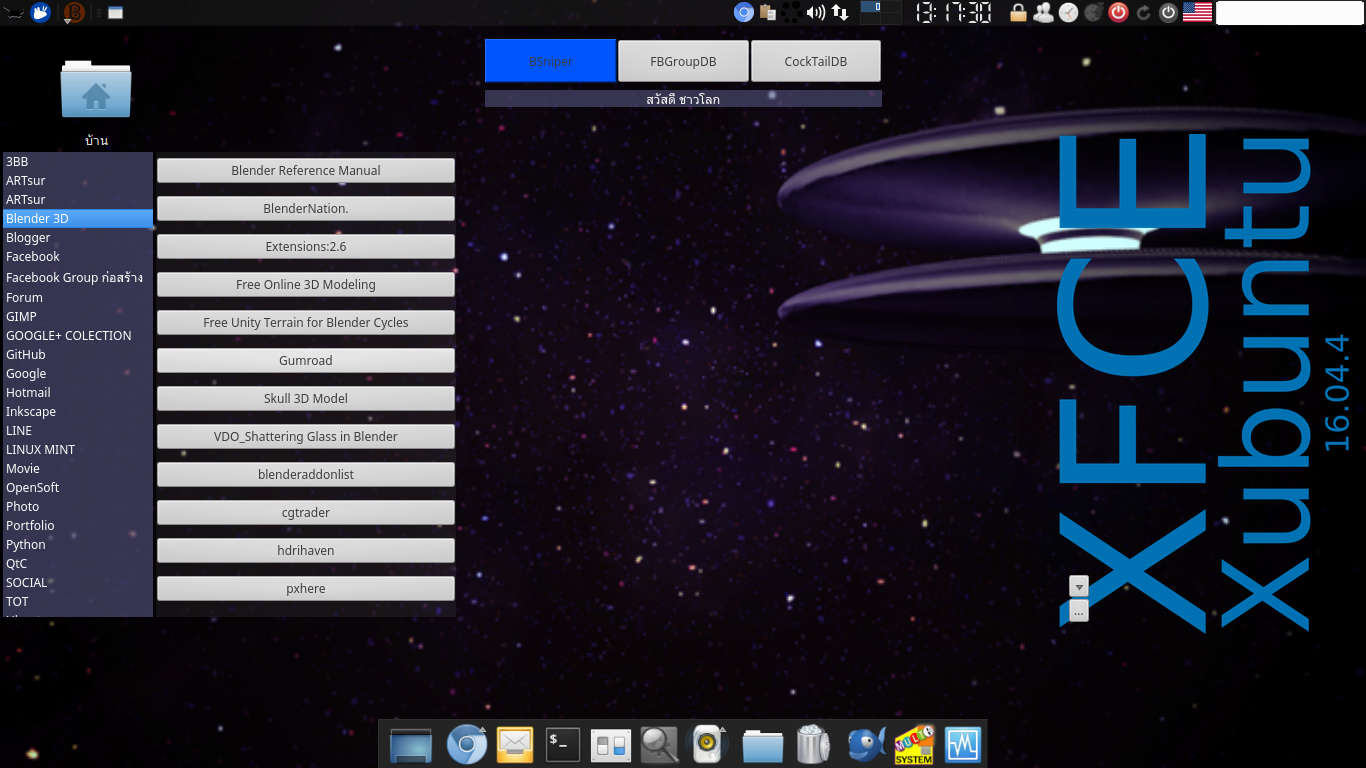Screen dimensions: 1366x768
Task: Click the volume speaker icon in the panel
Action: [x=816, y=13]
